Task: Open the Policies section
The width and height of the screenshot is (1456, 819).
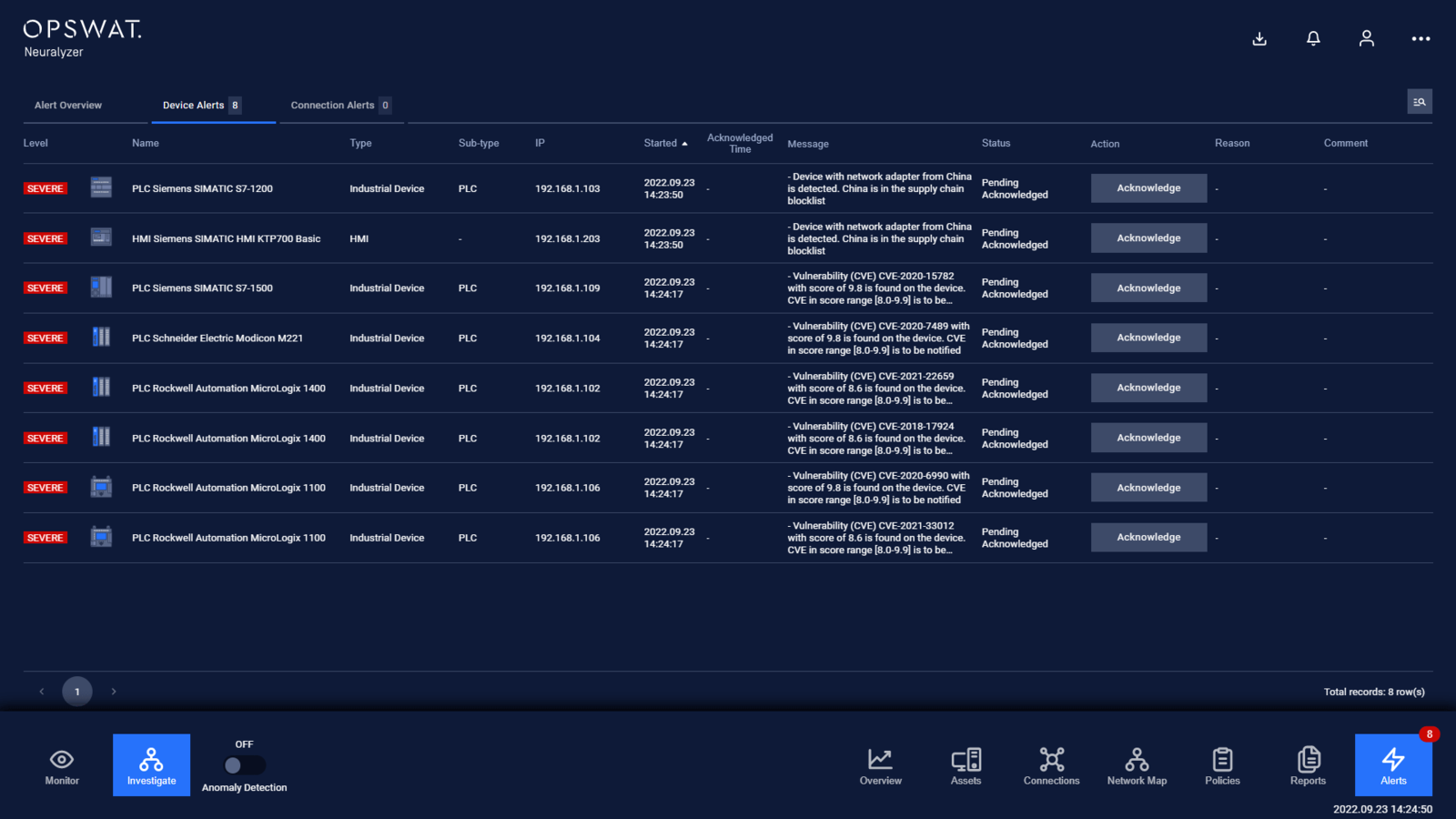Action: (x=1222, y=765)
